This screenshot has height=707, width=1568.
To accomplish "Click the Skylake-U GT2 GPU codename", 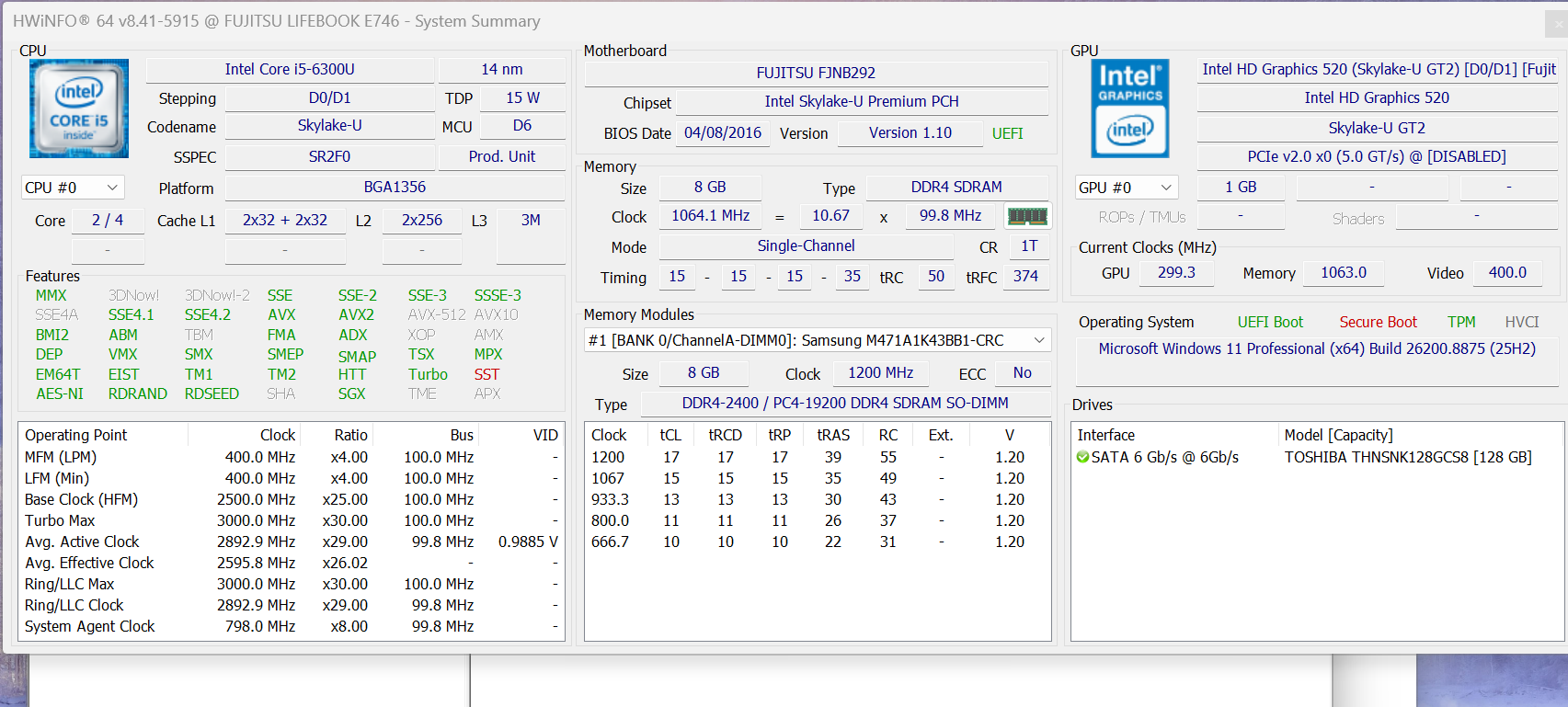I will click(1377, 129).
